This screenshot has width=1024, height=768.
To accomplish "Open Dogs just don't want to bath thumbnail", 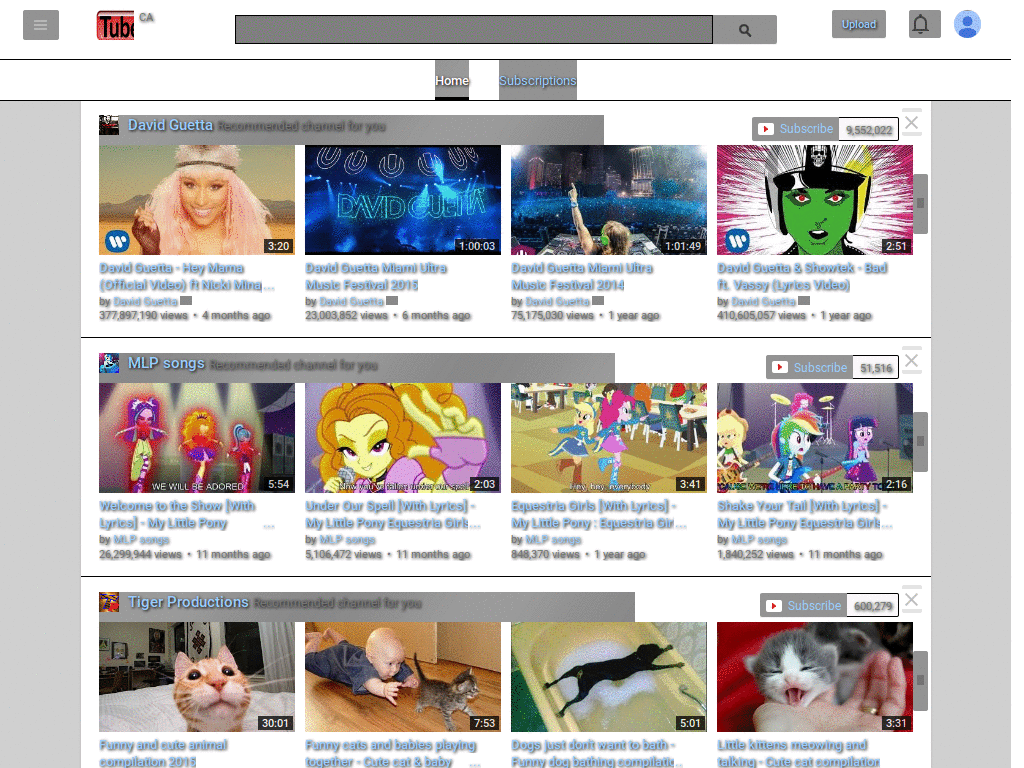I will click(609, 677).
